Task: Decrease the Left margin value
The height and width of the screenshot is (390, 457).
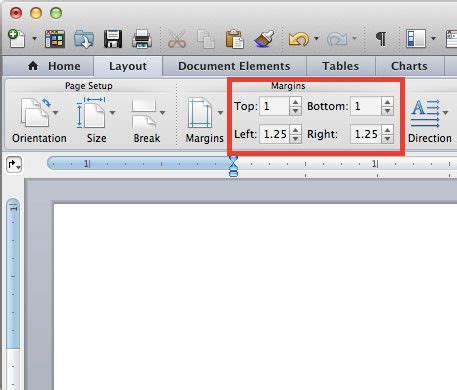Action: pyautogui.click(x=295, y=139)
